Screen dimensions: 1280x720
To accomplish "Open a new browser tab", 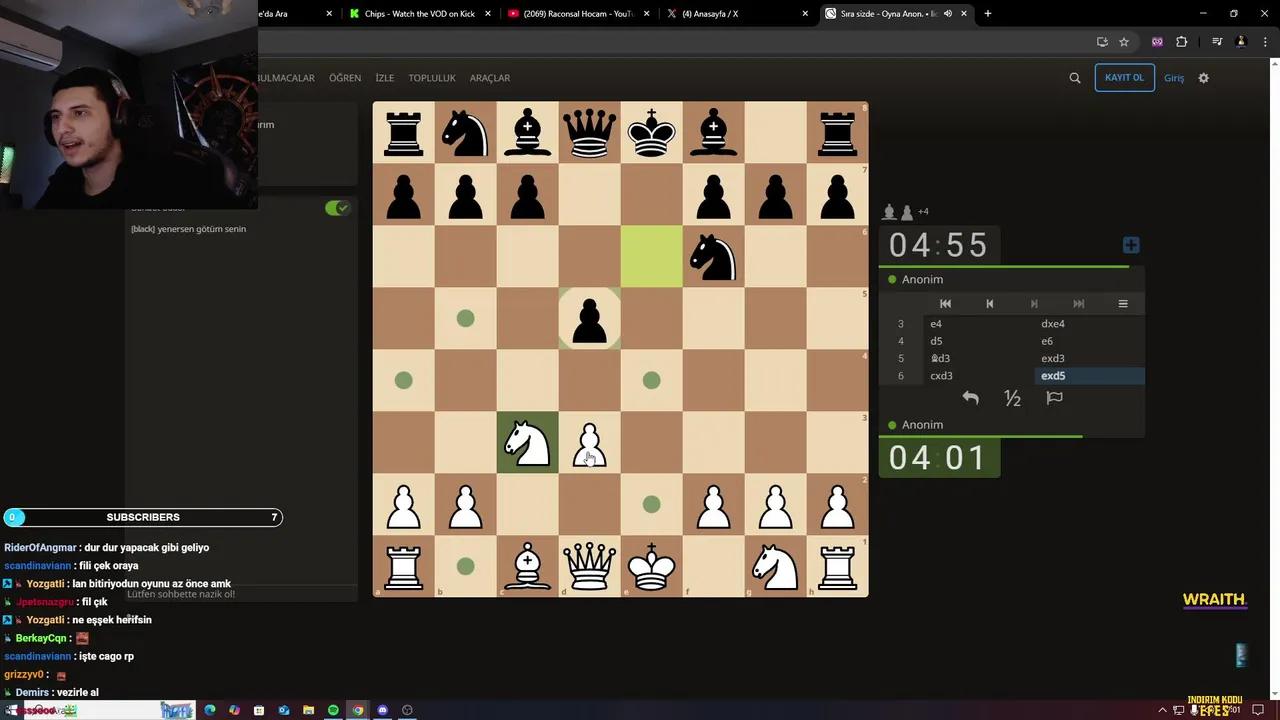I will point(988,14).
